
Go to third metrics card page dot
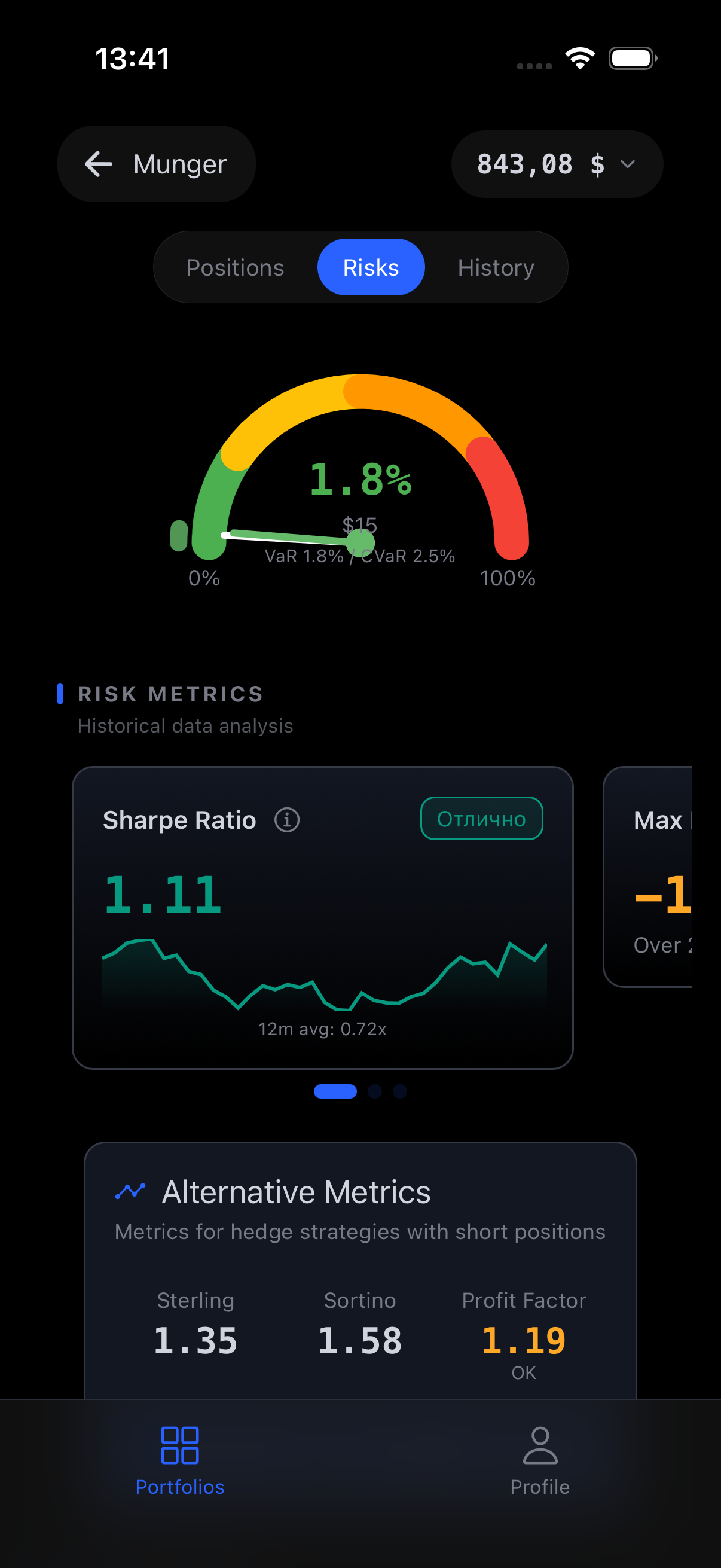click(x=400, y=1091)
